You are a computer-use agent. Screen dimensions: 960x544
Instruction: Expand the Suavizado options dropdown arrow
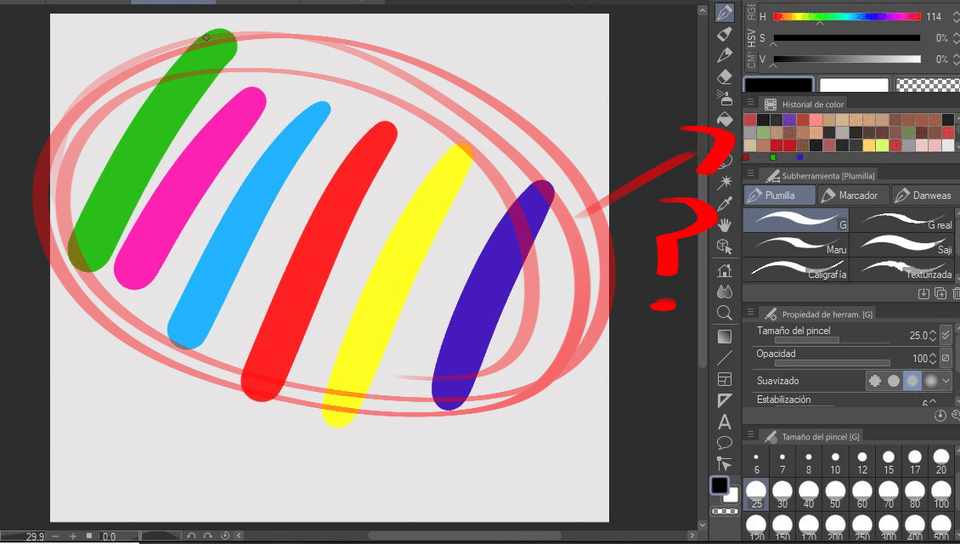pyautogui.click(x=947, y=381)
